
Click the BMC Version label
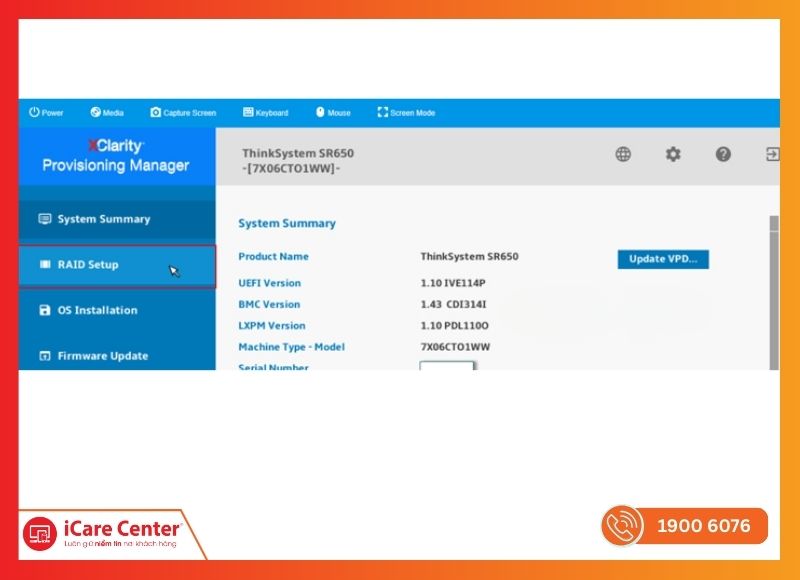269,305
